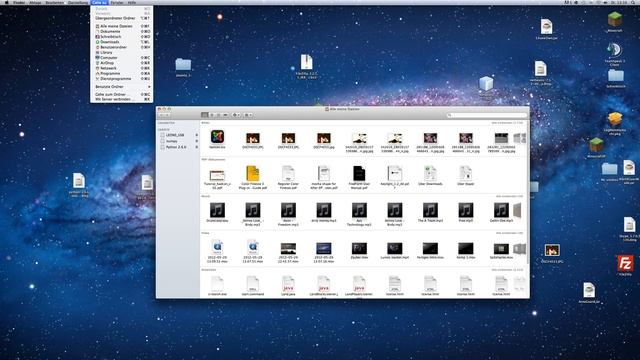Click show-all link for Filme section
The height and width of the screenshot is (360, 640).
click(509, 233)
